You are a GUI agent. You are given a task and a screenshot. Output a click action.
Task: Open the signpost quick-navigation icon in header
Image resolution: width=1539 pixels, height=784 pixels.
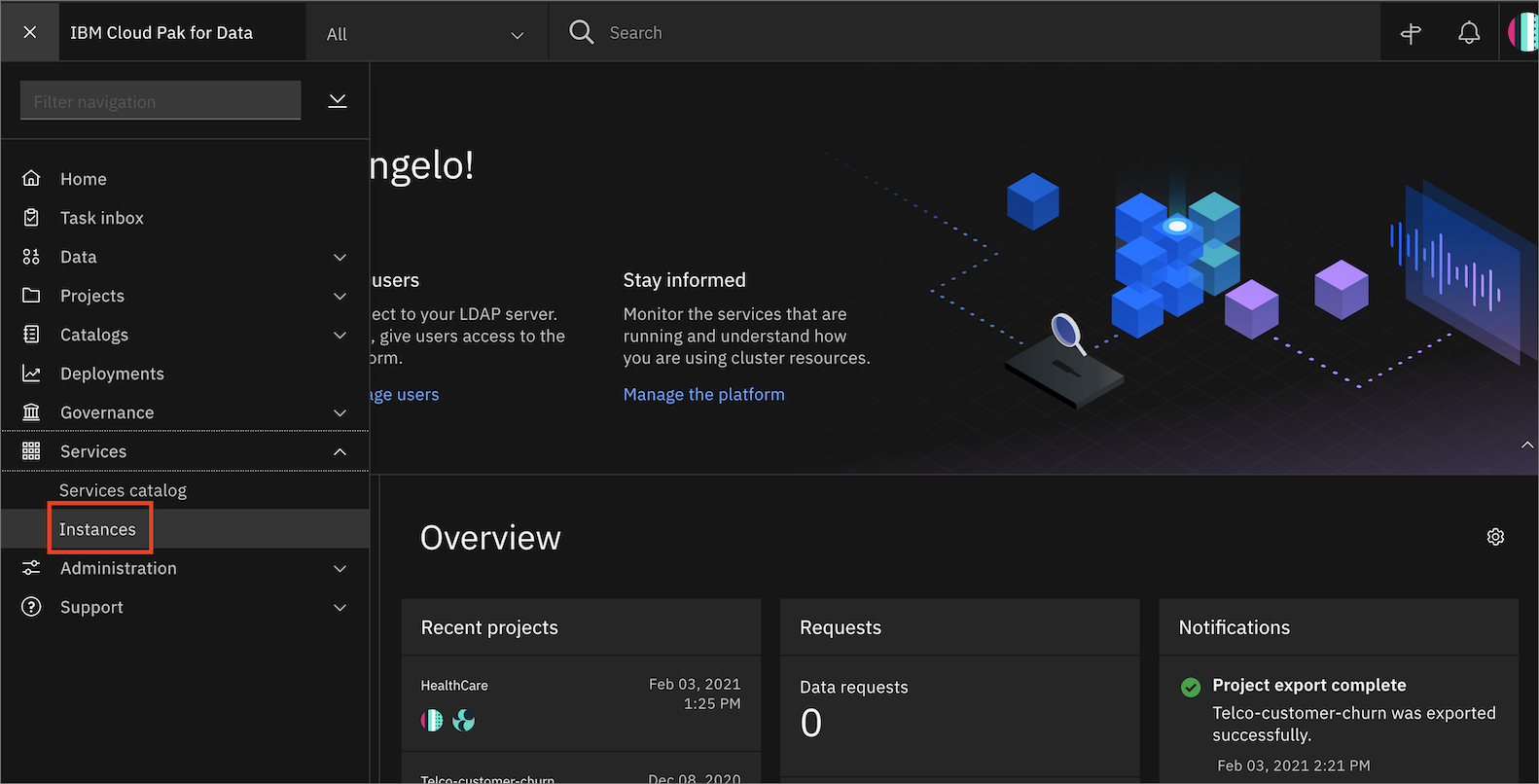tap(1411, 33)
